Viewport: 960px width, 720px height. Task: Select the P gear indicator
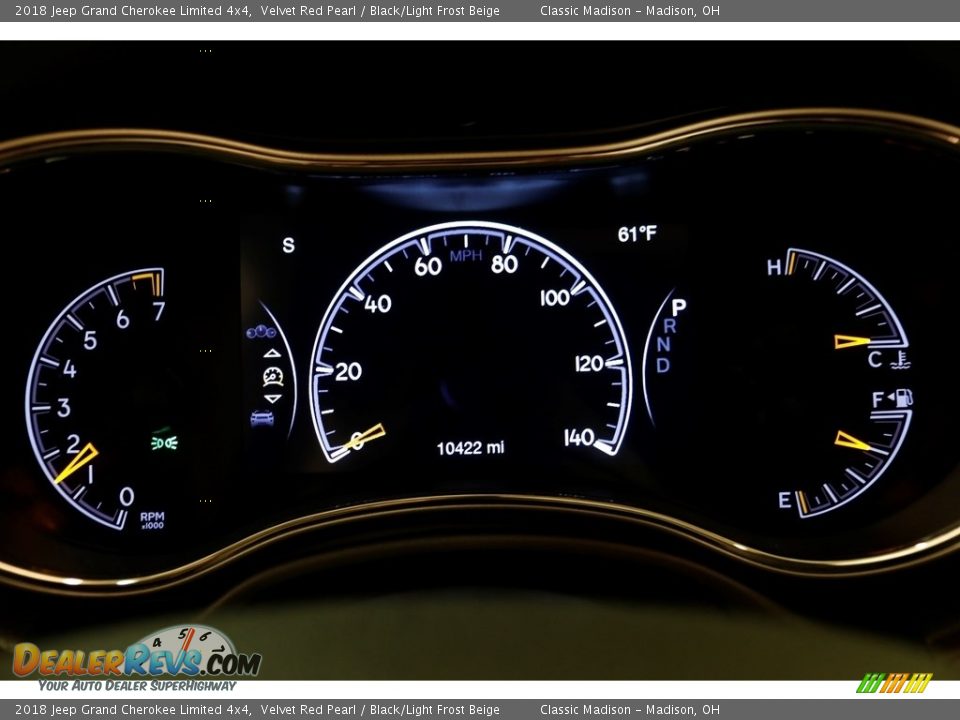coord(678,307)
